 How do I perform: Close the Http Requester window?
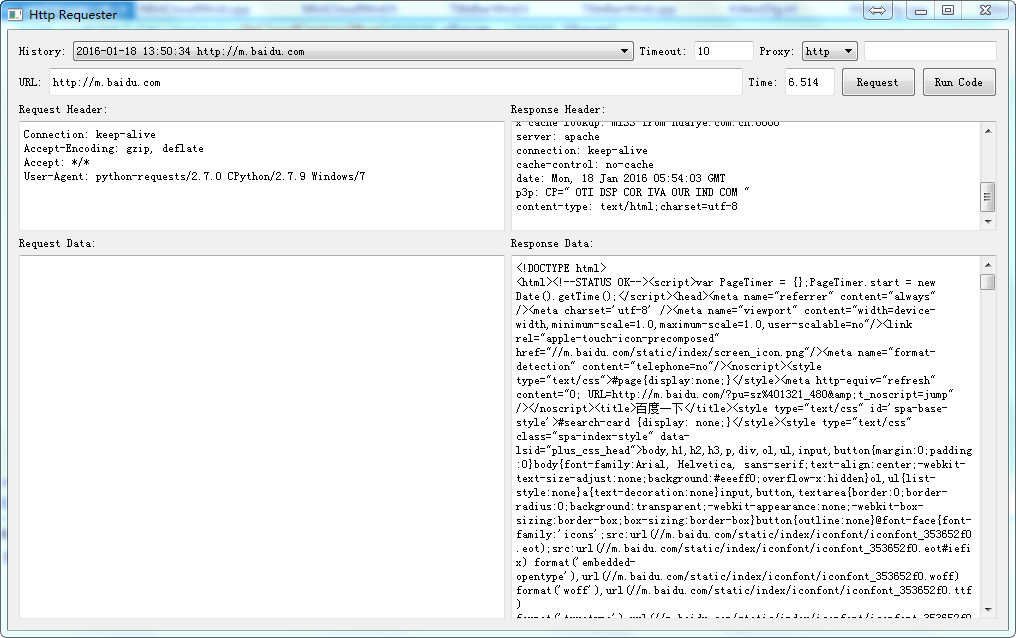[x=986, y=10]
